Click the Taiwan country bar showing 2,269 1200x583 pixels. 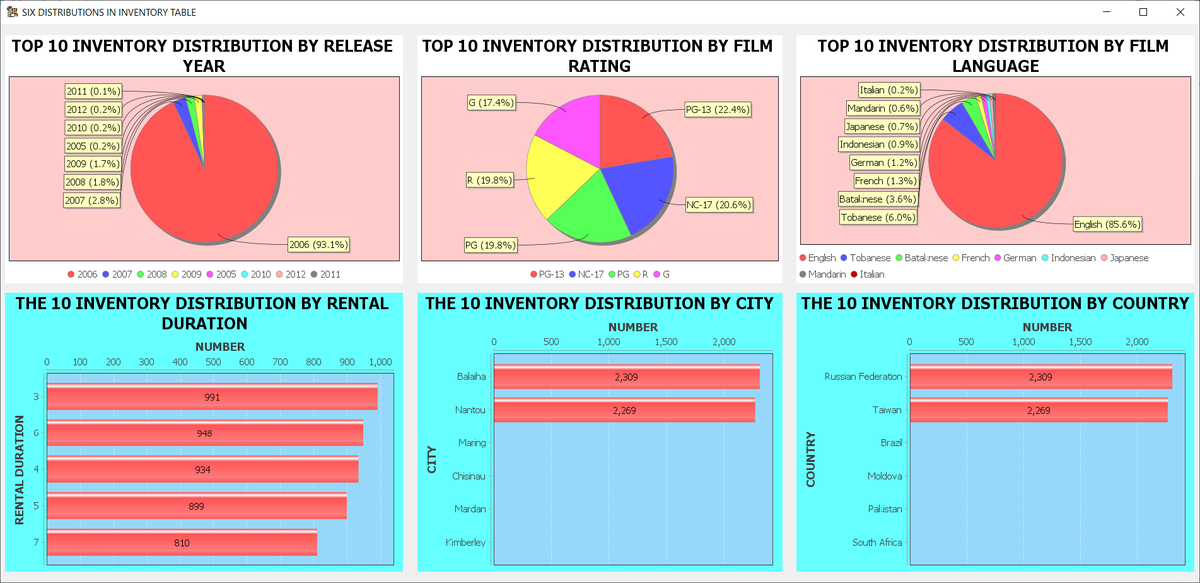[x=1038, y=410]
